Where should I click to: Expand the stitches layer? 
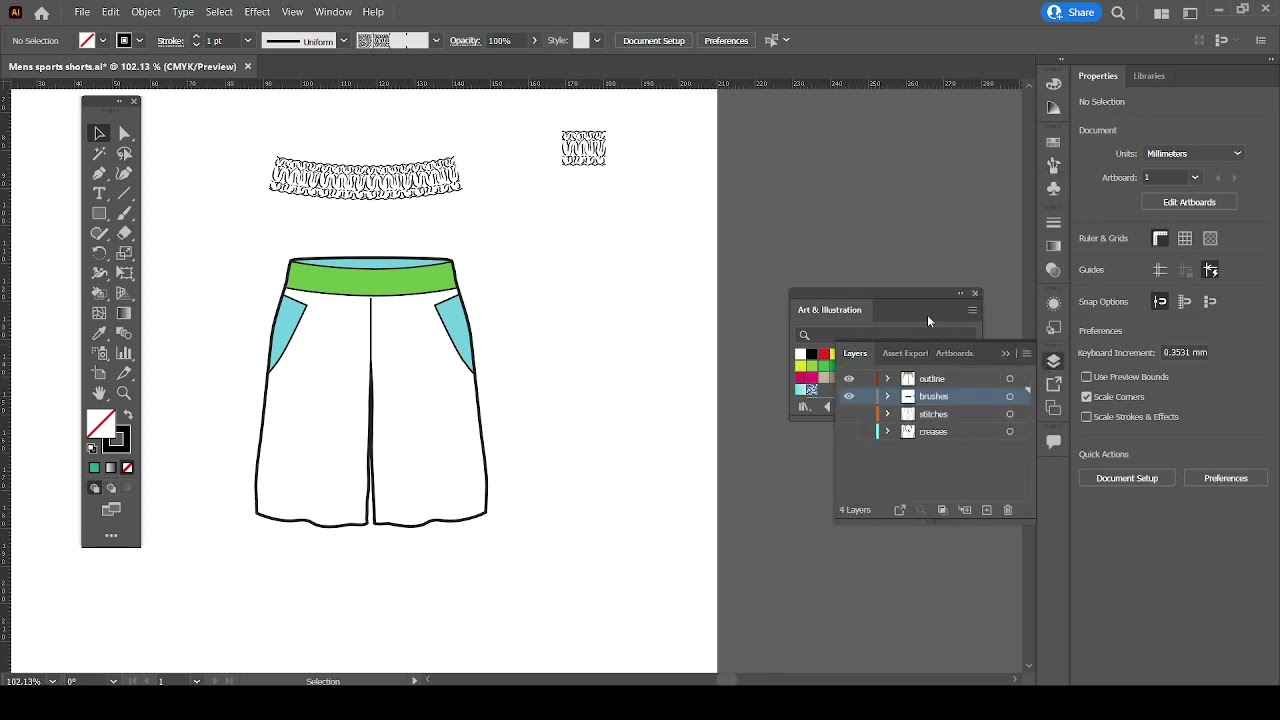coord(887,415)
